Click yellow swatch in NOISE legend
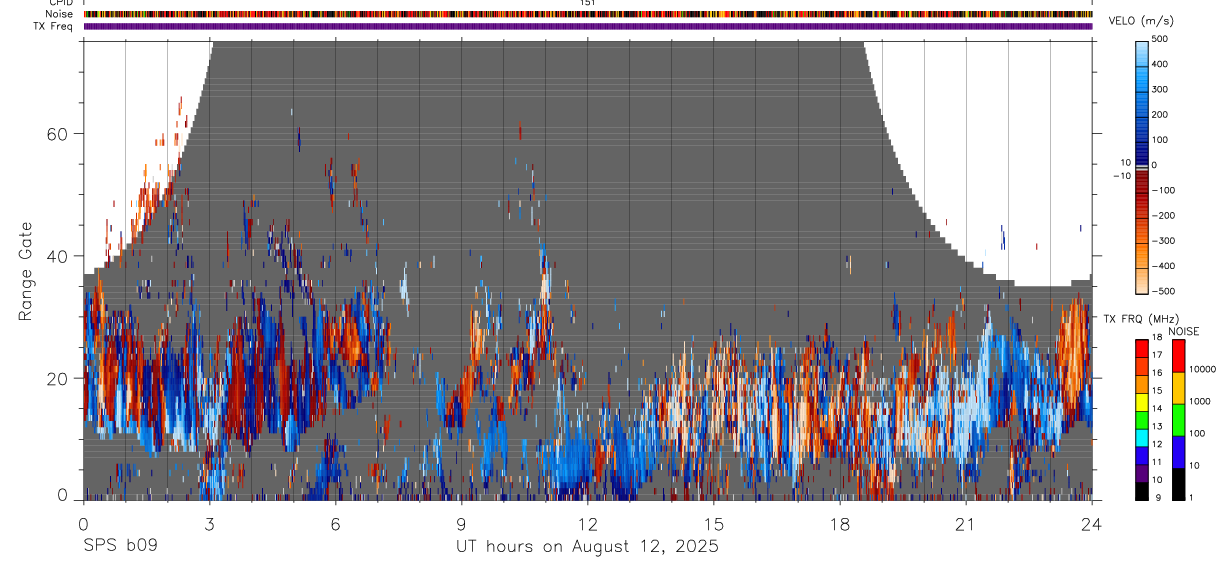This screenshot has height=567, width=1228. tap(1179, 387)
